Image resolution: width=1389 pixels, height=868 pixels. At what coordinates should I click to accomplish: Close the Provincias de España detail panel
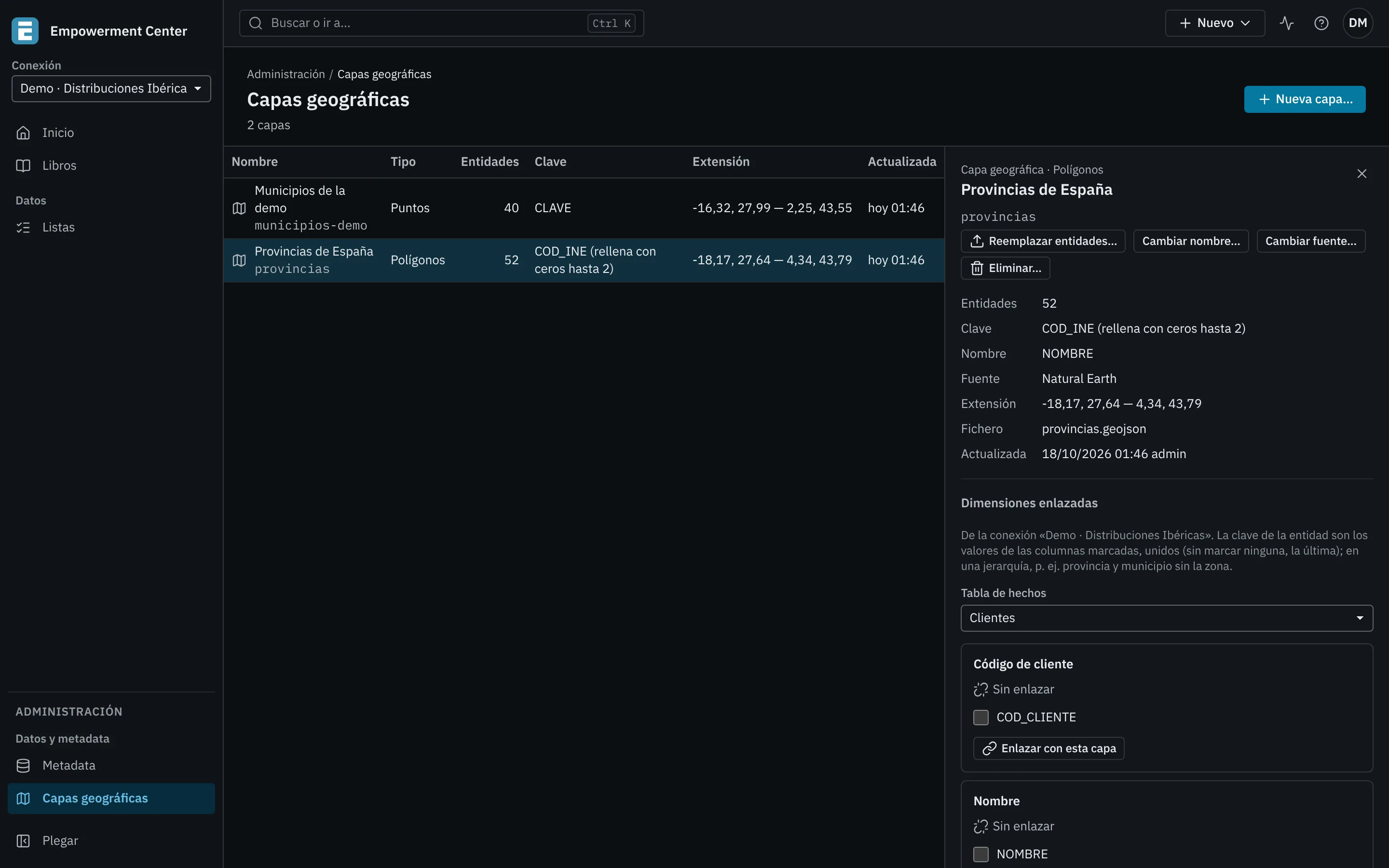(x=1362, y=174)
